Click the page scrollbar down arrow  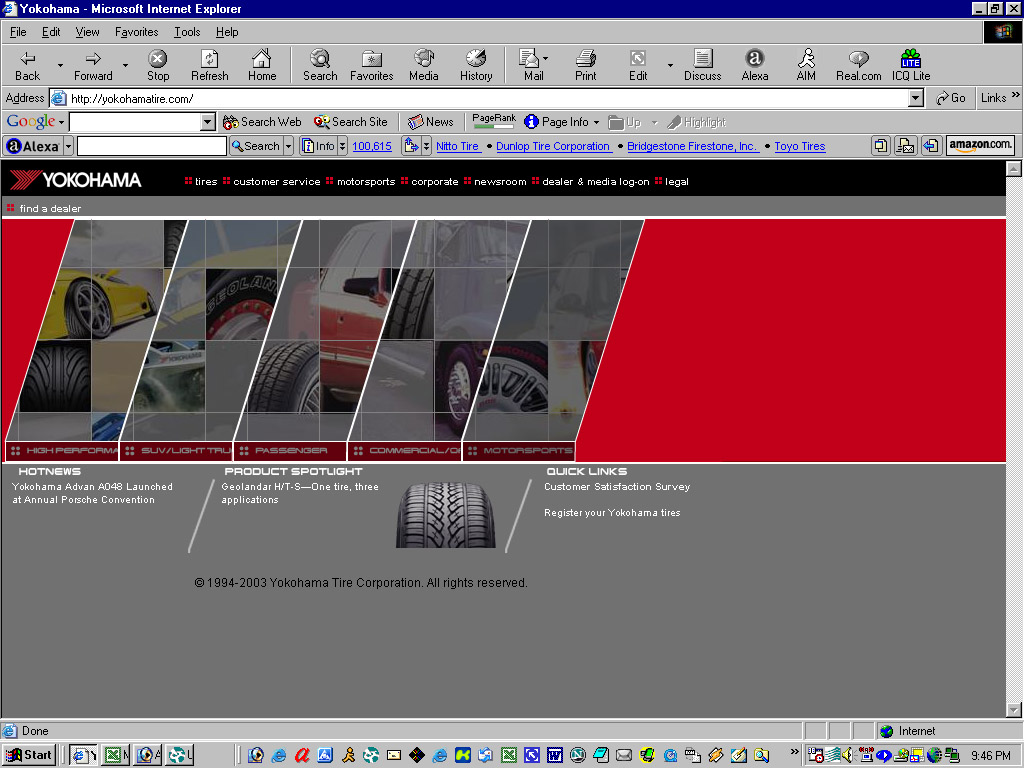point(1014,710)
